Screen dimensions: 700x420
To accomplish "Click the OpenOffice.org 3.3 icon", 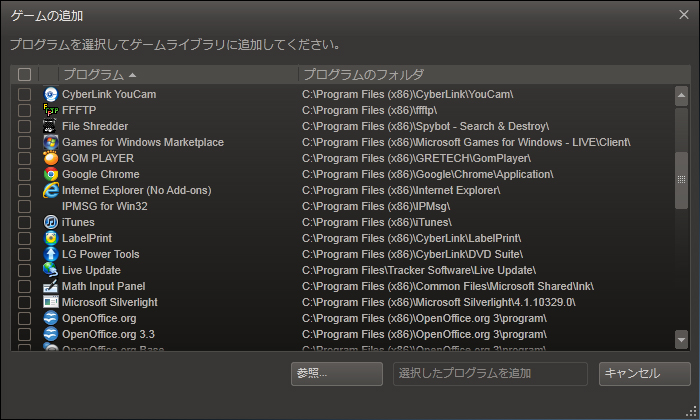I will click(x=50, y=334).
